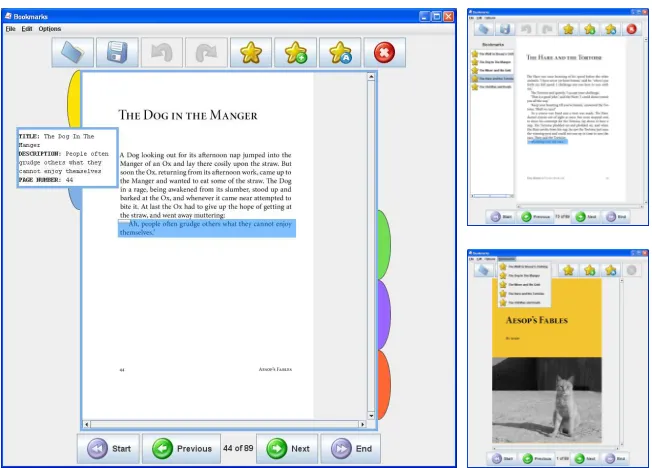
Task: Click Previous button in the Hare and Tortoise window
Action: click(x=536, y=217)
